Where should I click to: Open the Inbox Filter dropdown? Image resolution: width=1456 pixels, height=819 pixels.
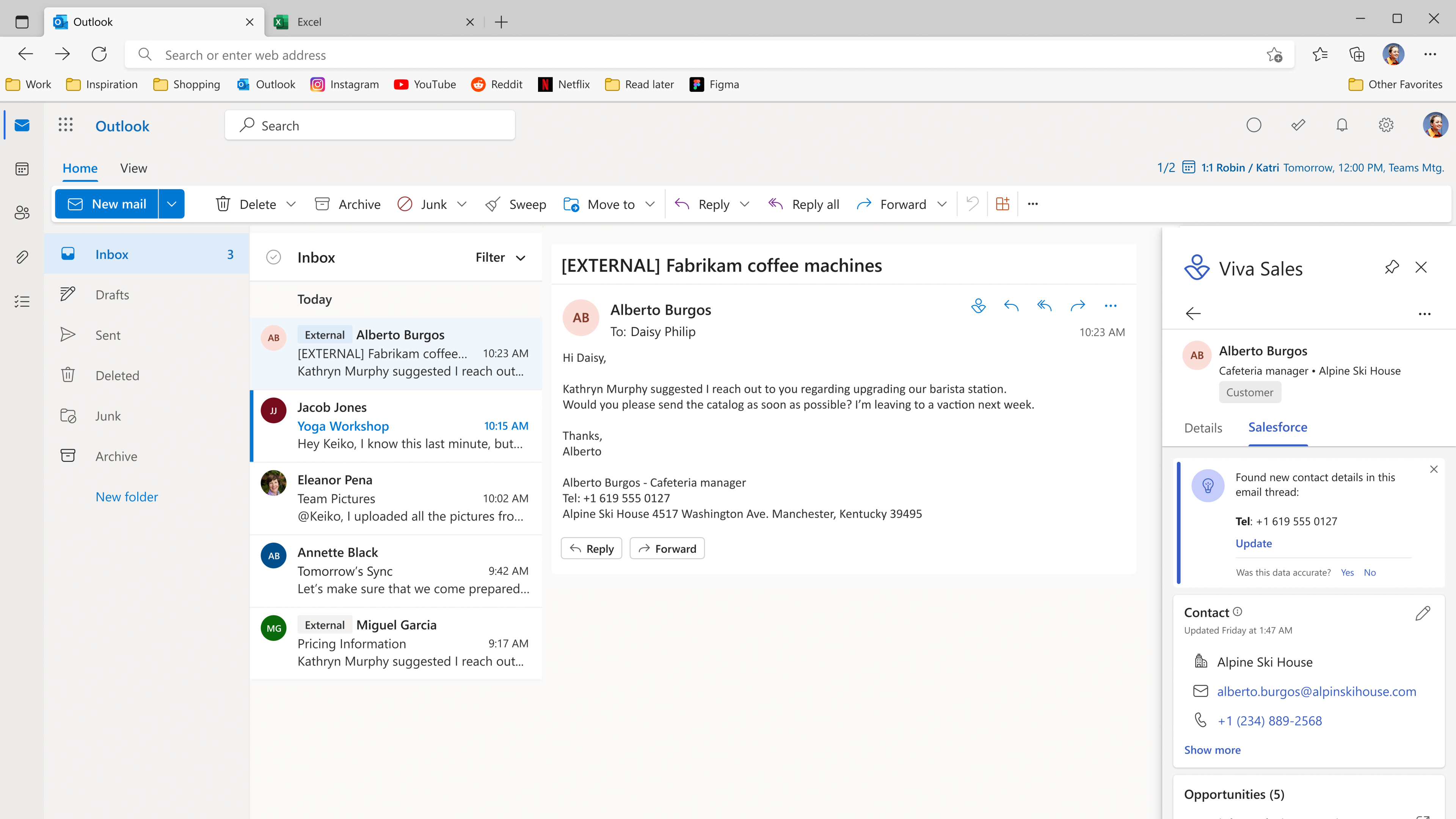tap(501, 258)
